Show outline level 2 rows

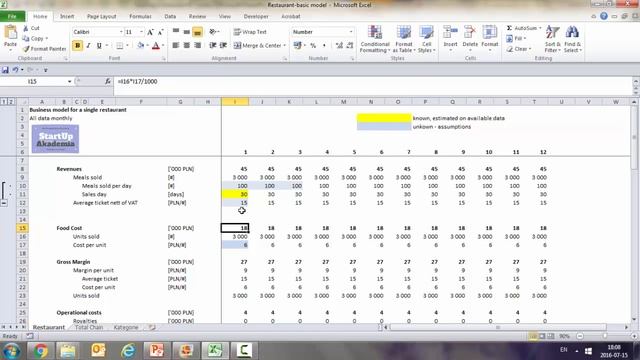(11, 101)
